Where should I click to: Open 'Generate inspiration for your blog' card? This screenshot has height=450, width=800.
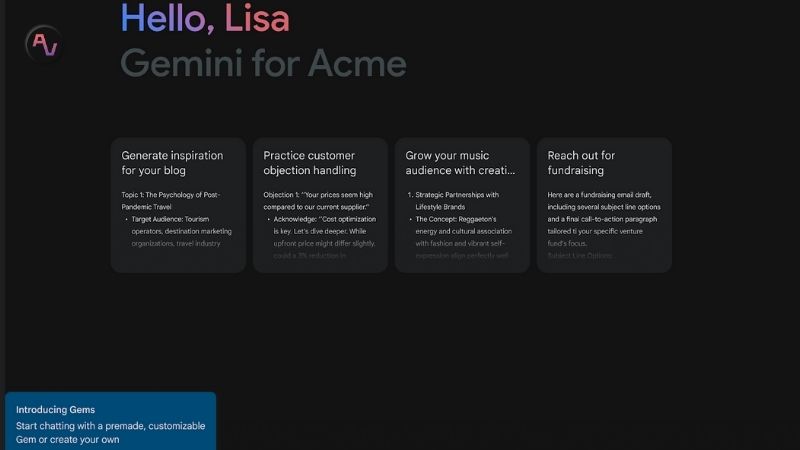pyautogui.click(x=178, y=205)
